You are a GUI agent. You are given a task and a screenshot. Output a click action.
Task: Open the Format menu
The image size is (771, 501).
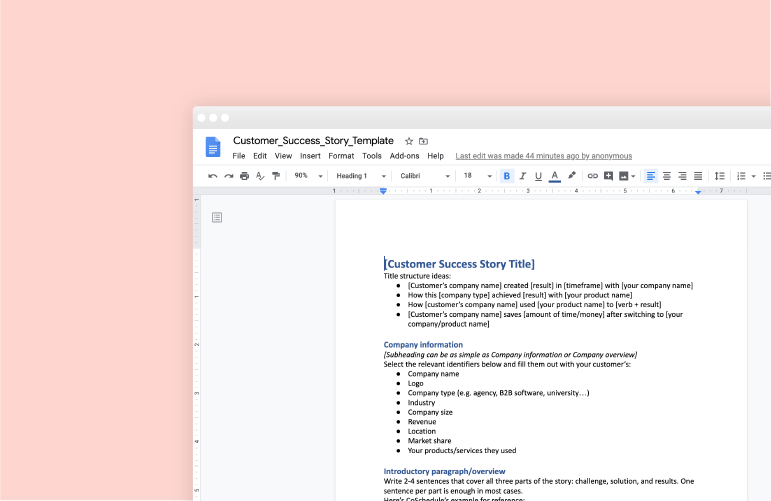pos(341,156)
